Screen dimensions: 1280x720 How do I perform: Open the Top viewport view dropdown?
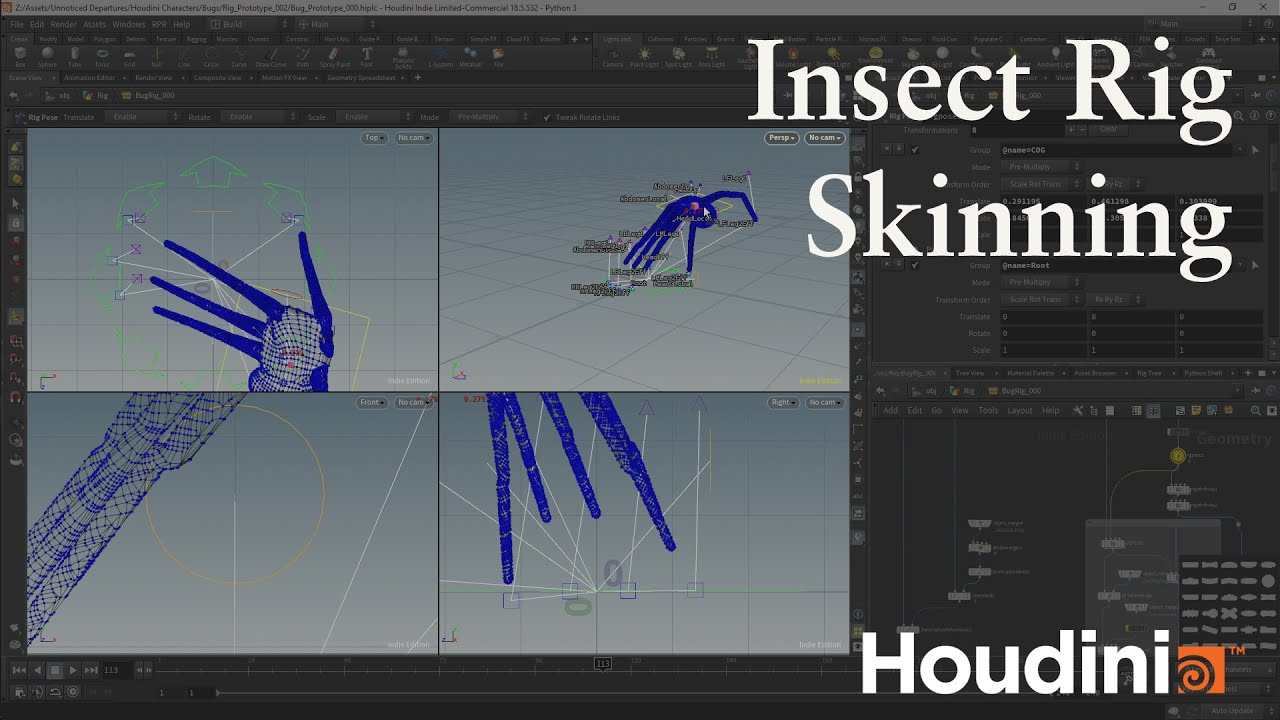[375, 138]
